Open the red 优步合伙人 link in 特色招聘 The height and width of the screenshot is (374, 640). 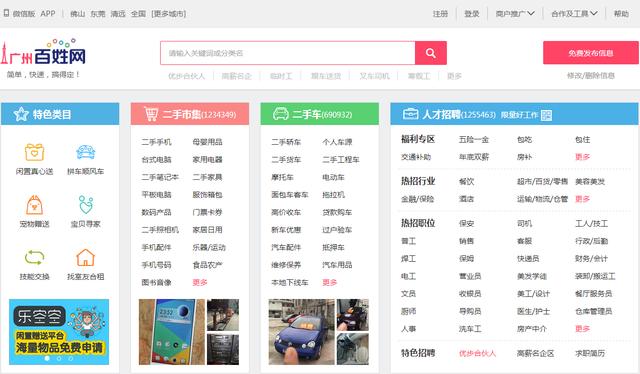(477, 353)
